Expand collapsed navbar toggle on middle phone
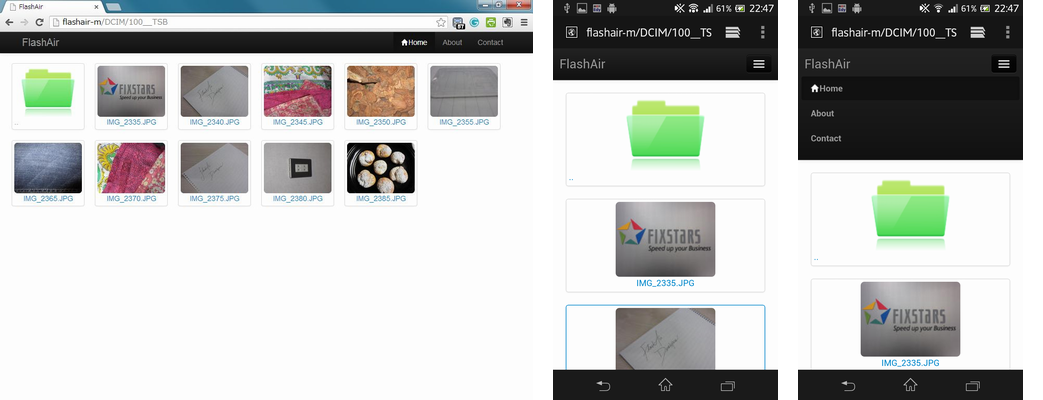 pos(759,64)
